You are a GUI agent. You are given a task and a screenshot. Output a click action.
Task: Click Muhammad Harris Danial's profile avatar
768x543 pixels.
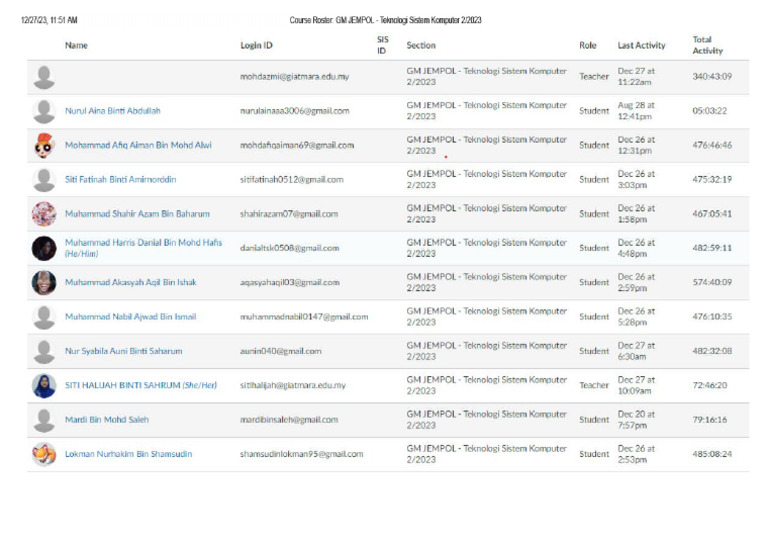pos(44,248)
